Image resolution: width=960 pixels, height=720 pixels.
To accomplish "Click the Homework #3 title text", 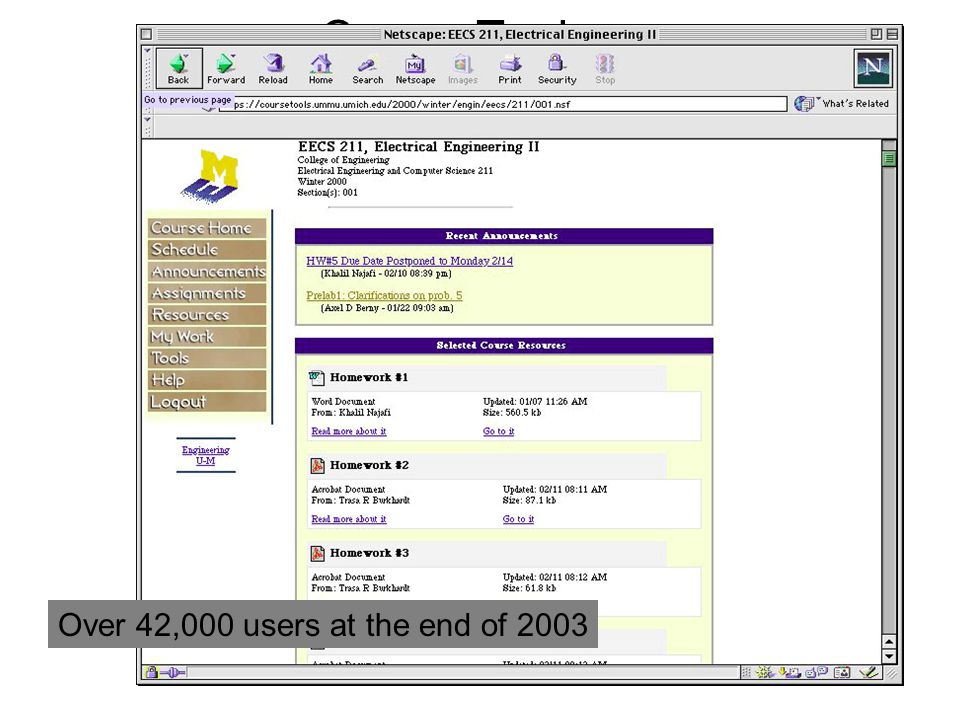I will (x=369, y=553).
